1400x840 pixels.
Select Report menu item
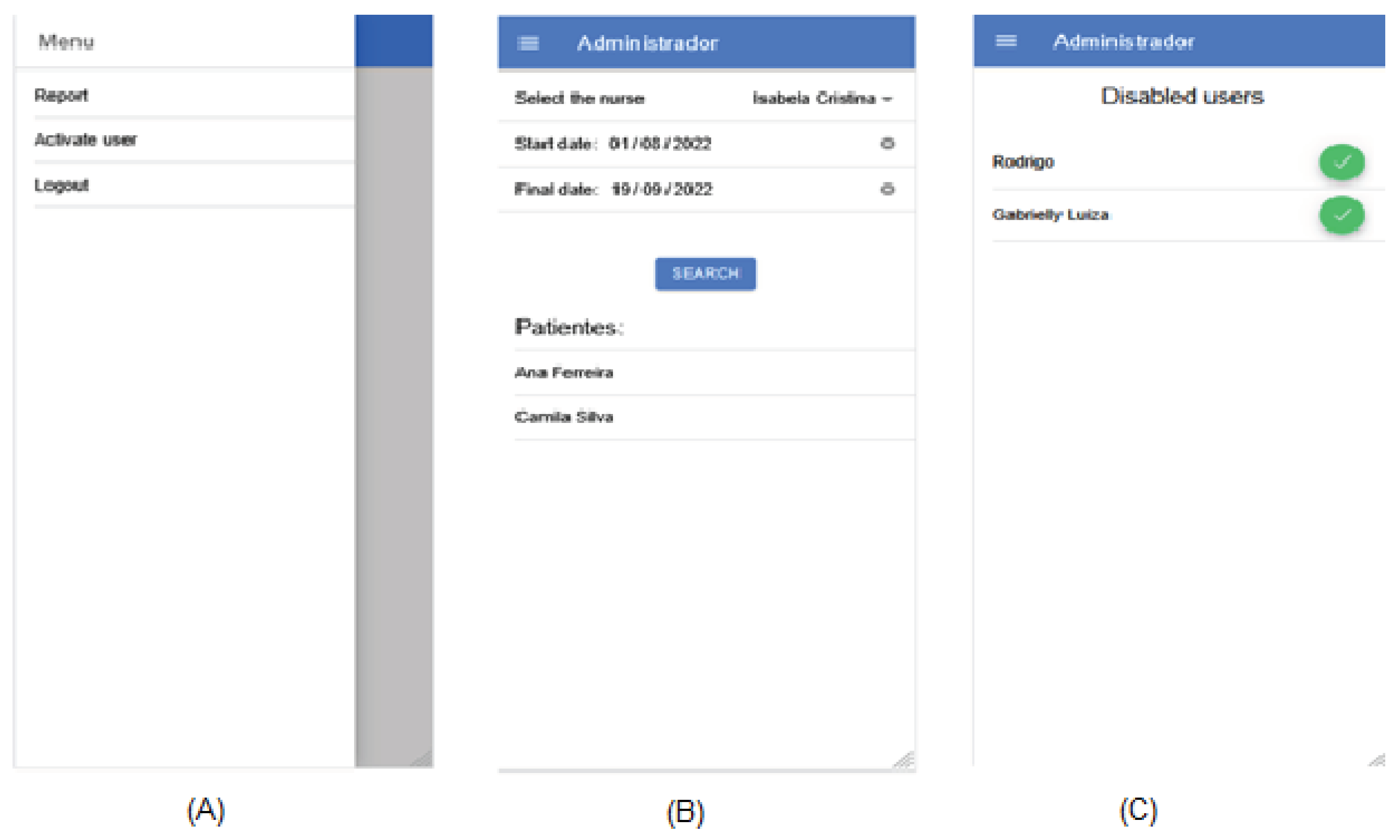click(x=61, y=95)
